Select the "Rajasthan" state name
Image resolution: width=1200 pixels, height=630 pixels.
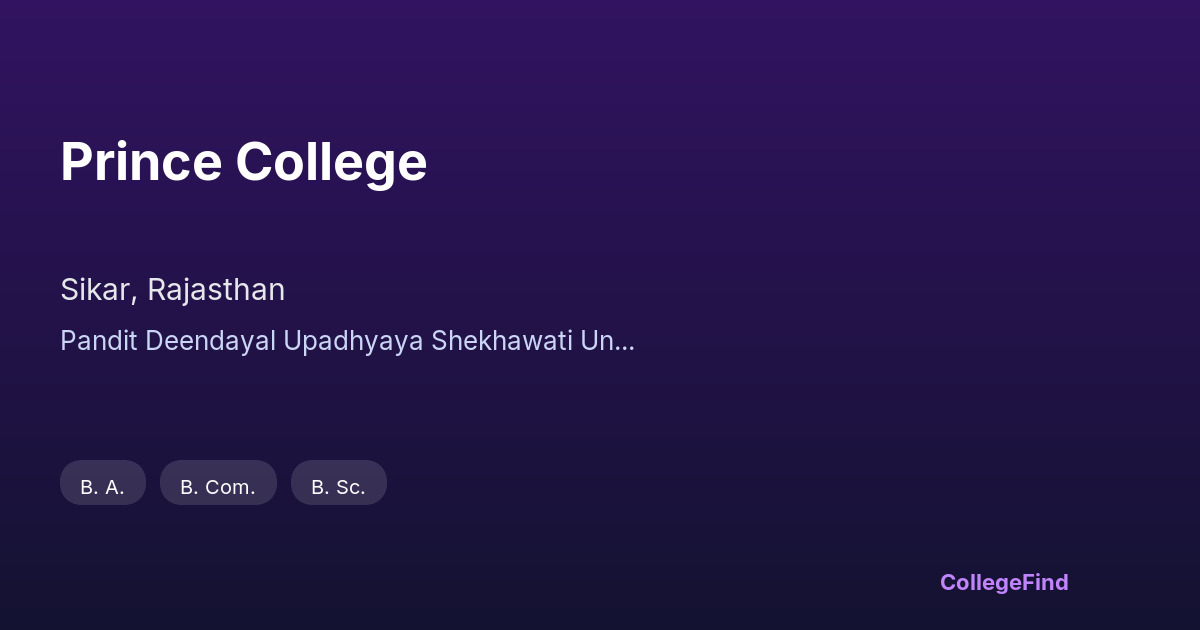(216, 290)
